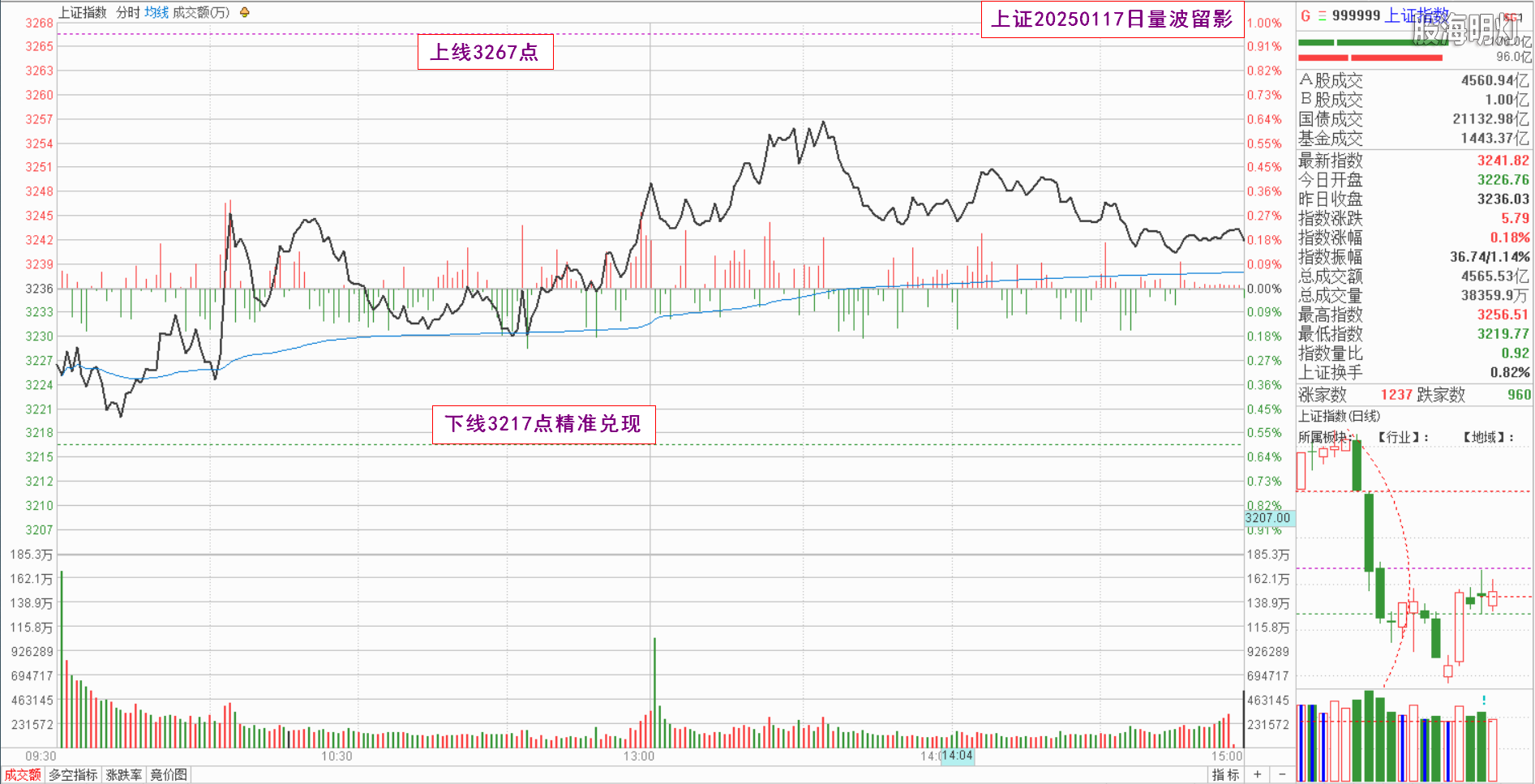Click the 3236 baseline price on left axis

coord(39,289)
